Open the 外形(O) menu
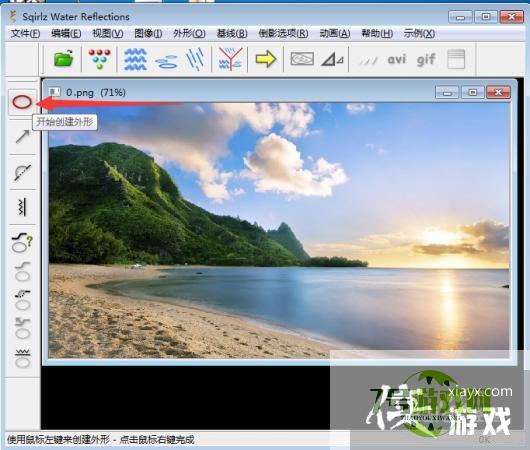Viewport: 530px width, 450px height. [x=189, y=33]
